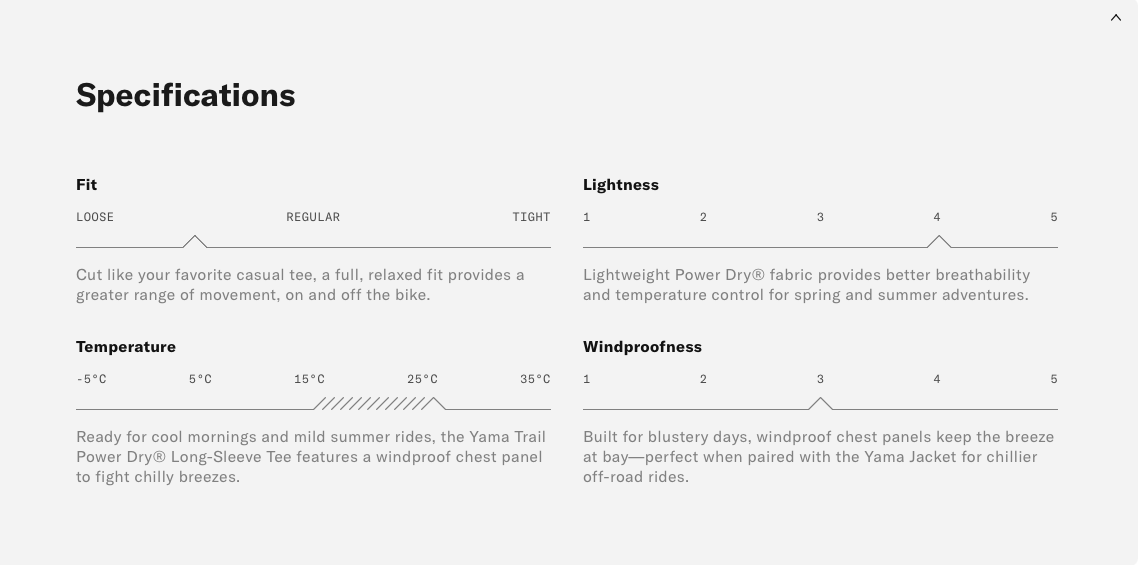Click the Windproofness section title
Viewport: 1138px width, 565px height.
[x=642, y=346]
